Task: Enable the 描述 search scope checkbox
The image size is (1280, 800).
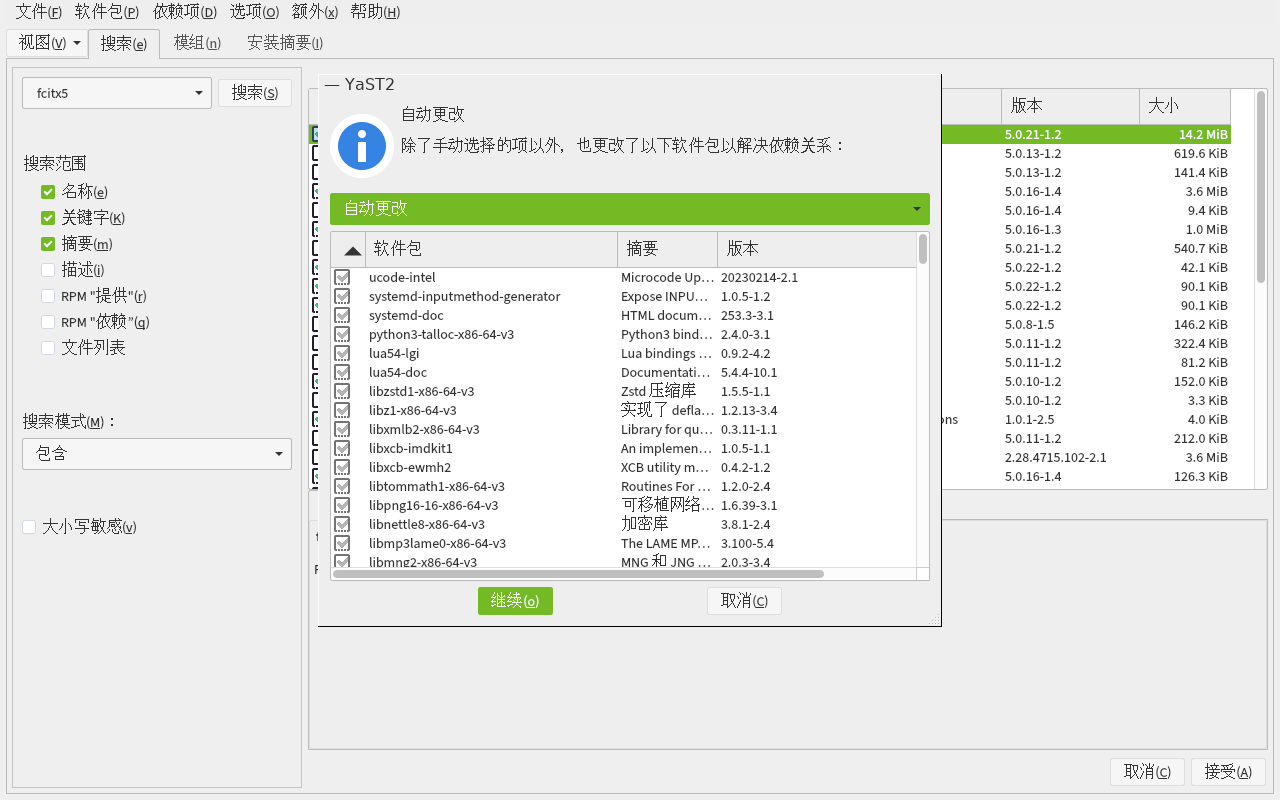Action: click(48, 269)
